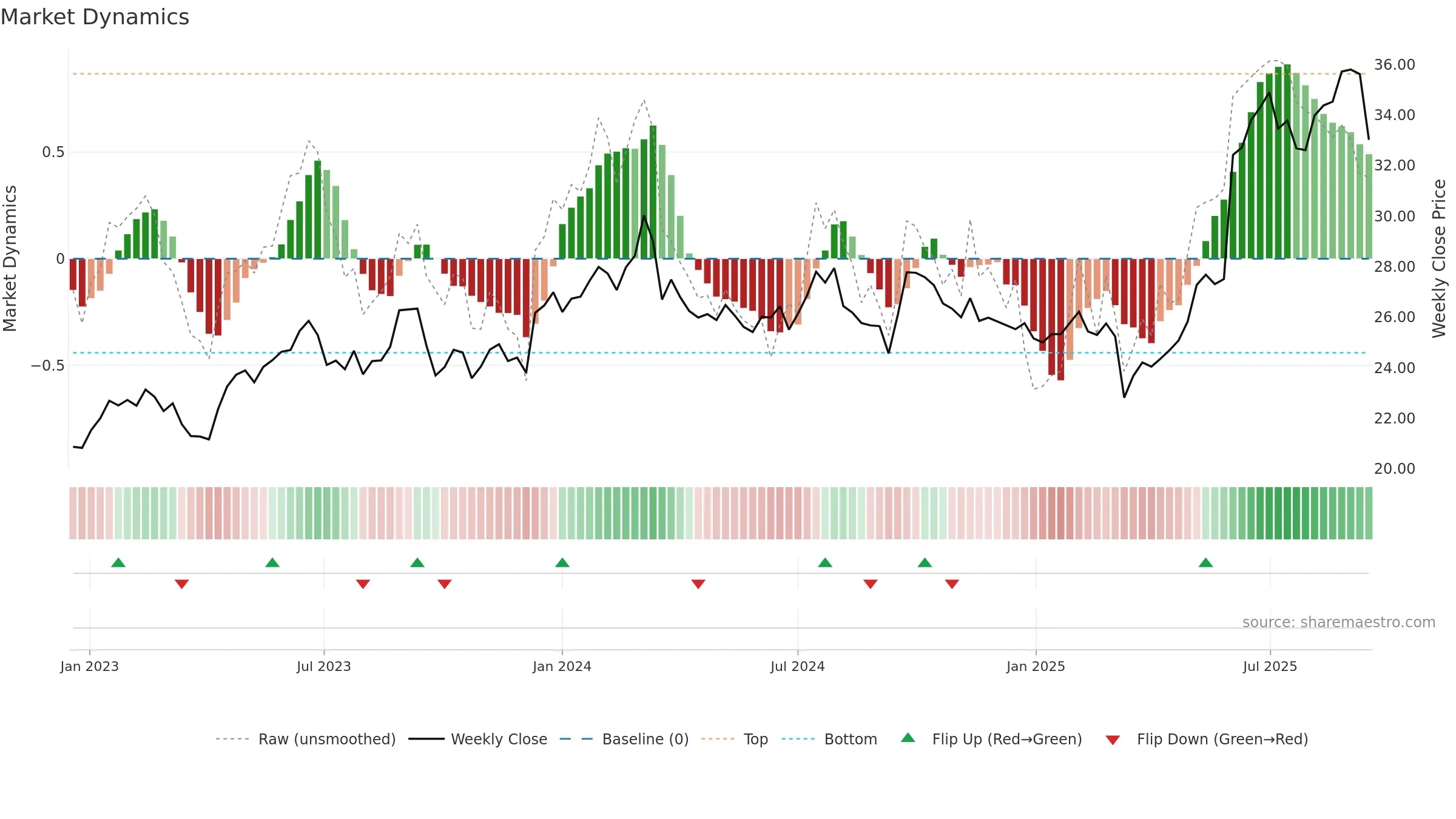
Task: Click the Jul 2023 x-axis label
Action: [324, 666]
